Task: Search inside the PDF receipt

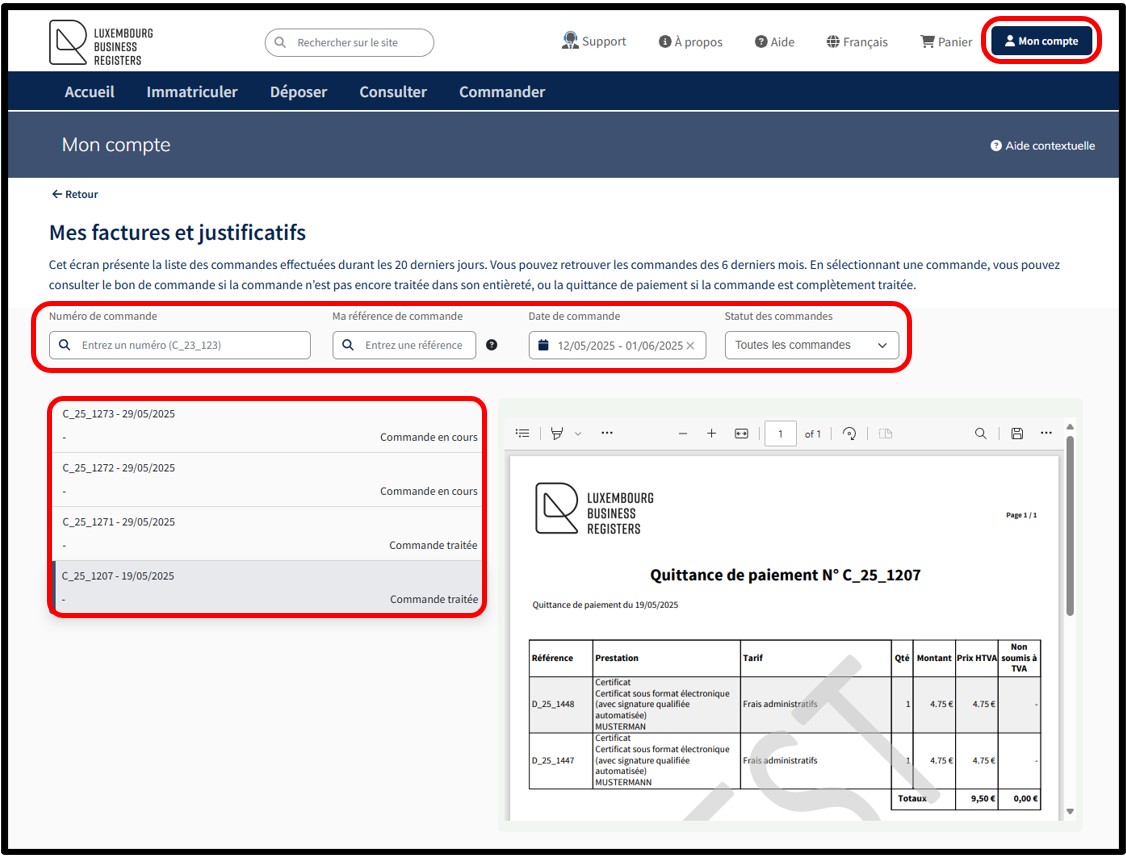Action: (981, 433)
